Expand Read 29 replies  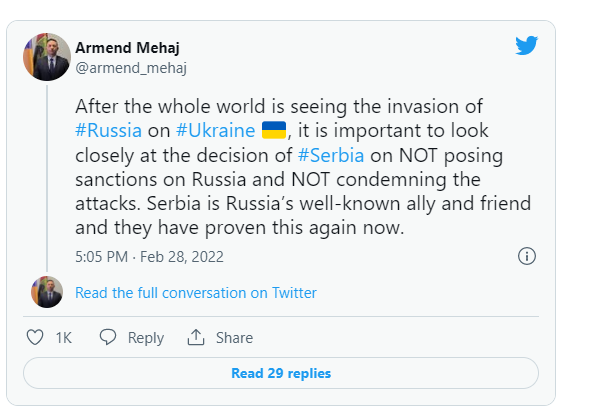click(281, 373)
